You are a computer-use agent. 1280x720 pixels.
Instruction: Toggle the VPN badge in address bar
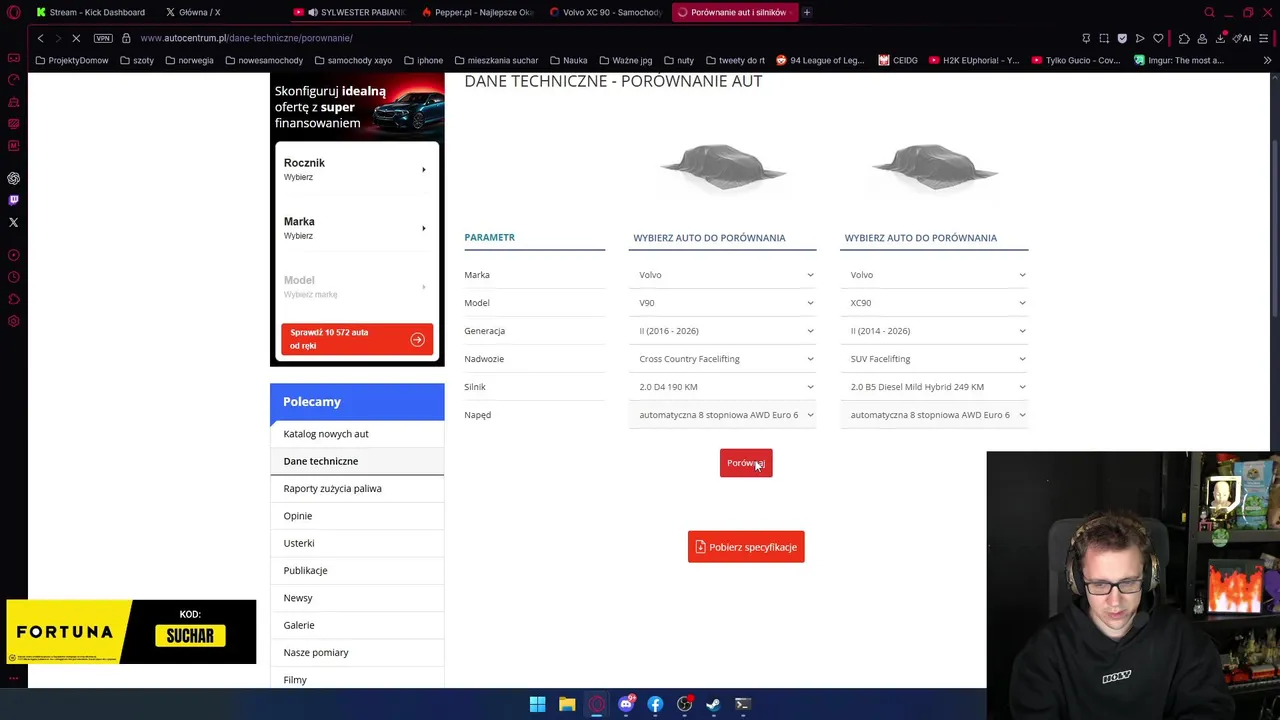tap(103, 38)
